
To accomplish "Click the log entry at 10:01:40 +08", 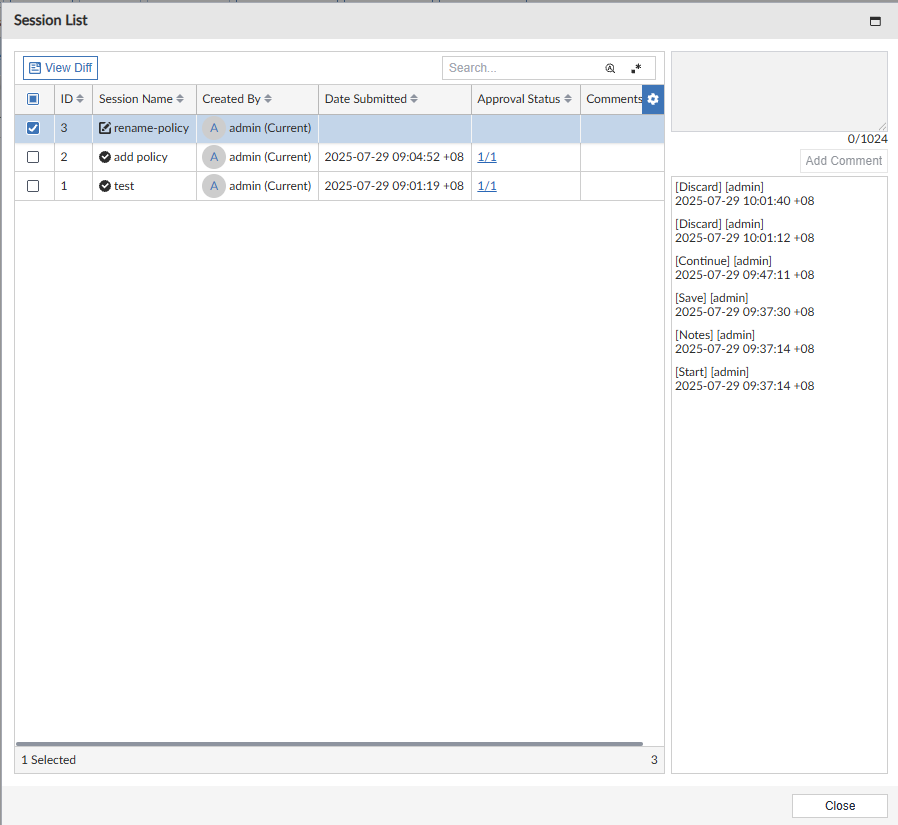I will (x=745, y=194).
